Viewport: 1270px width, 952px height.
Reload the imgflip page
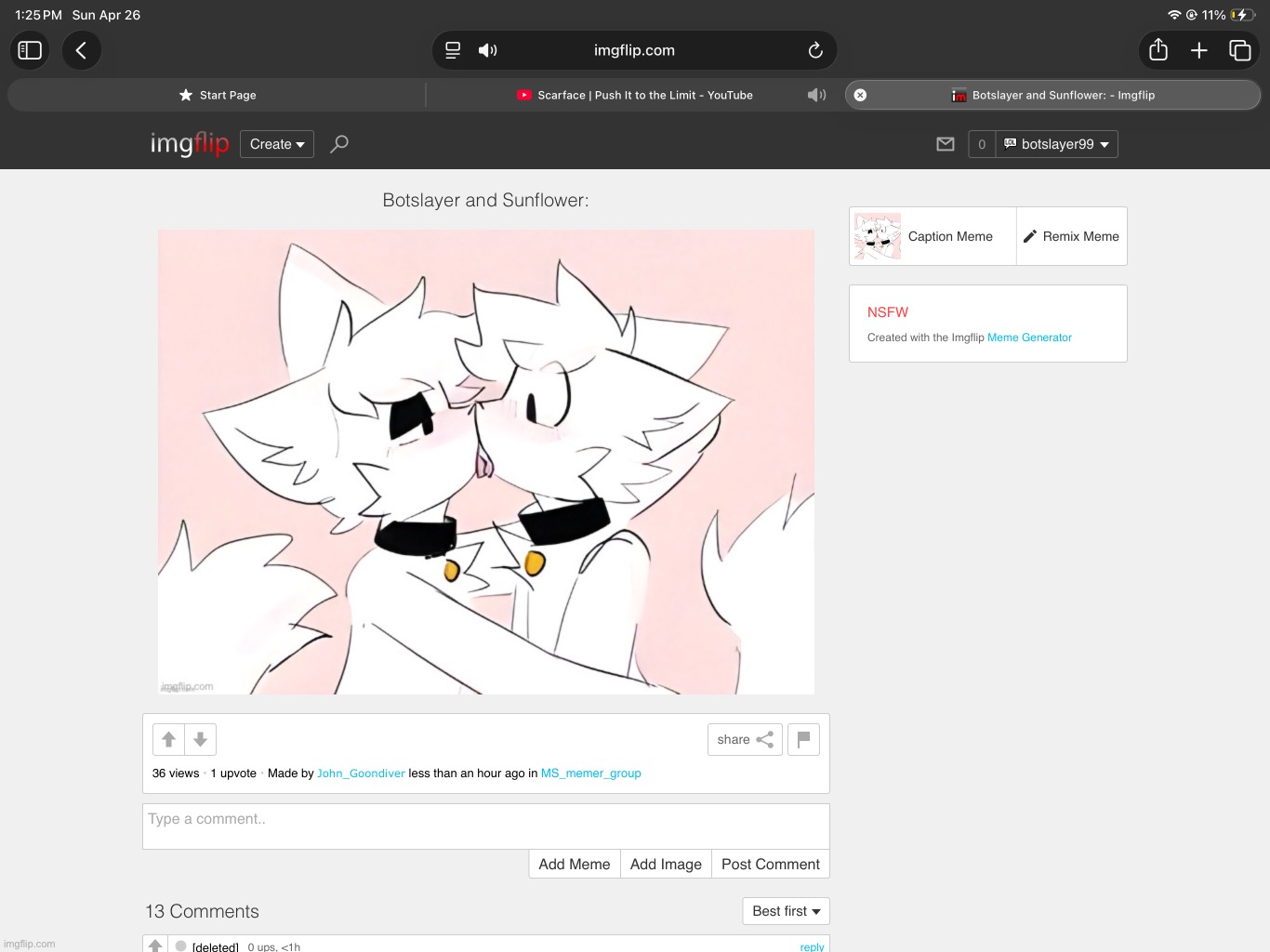coord(815,50)
